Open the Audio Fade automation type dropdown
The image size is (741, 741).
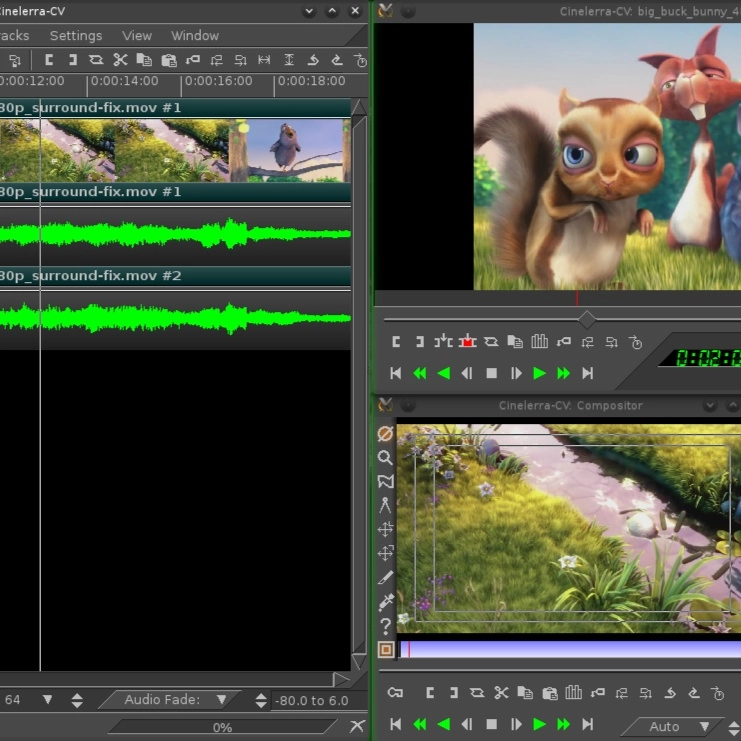pos(222,700)
